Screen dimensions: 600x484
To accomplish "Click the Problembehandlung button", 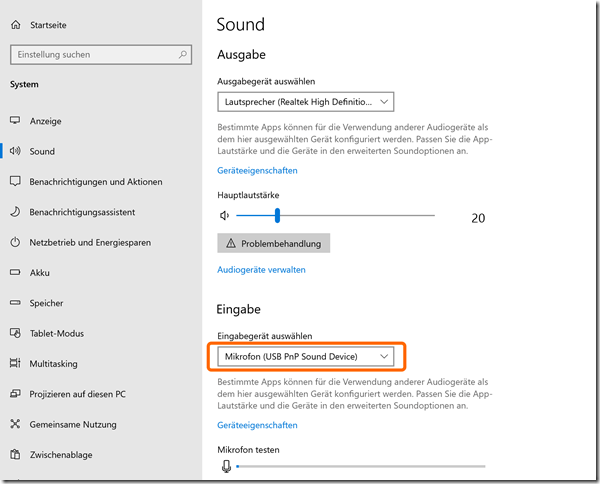I will [273, 243].
